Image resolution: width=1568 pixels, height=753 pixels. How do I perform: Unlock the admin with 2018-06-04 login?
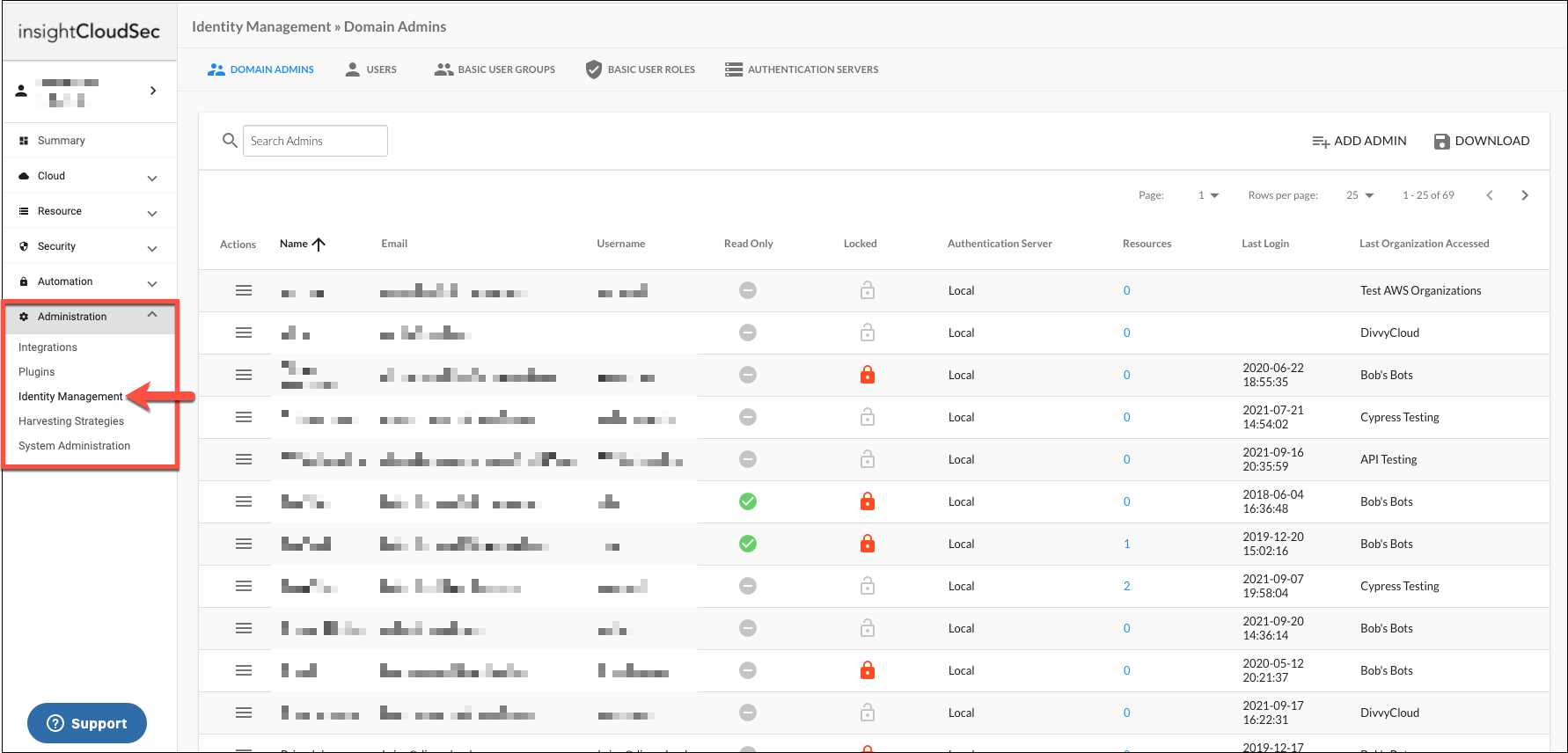(x=868, y=501)
